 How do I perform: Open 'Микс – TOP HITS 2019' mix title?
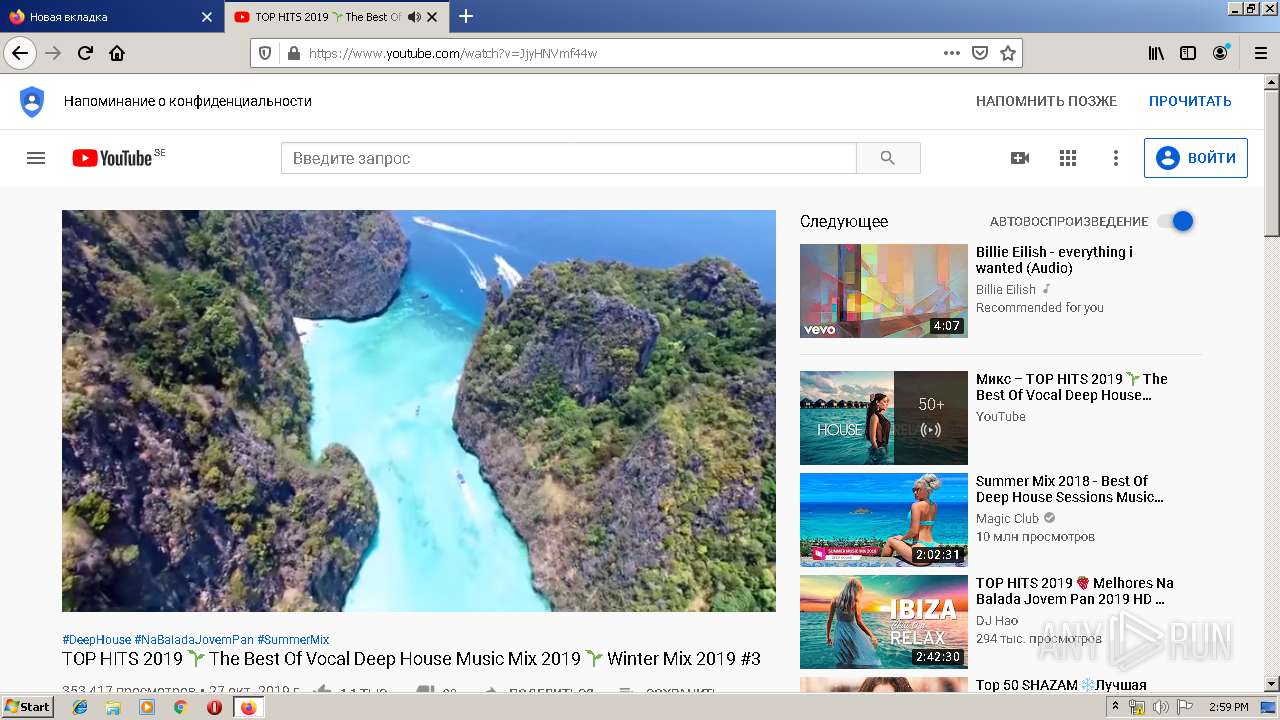click(1072, 387)
